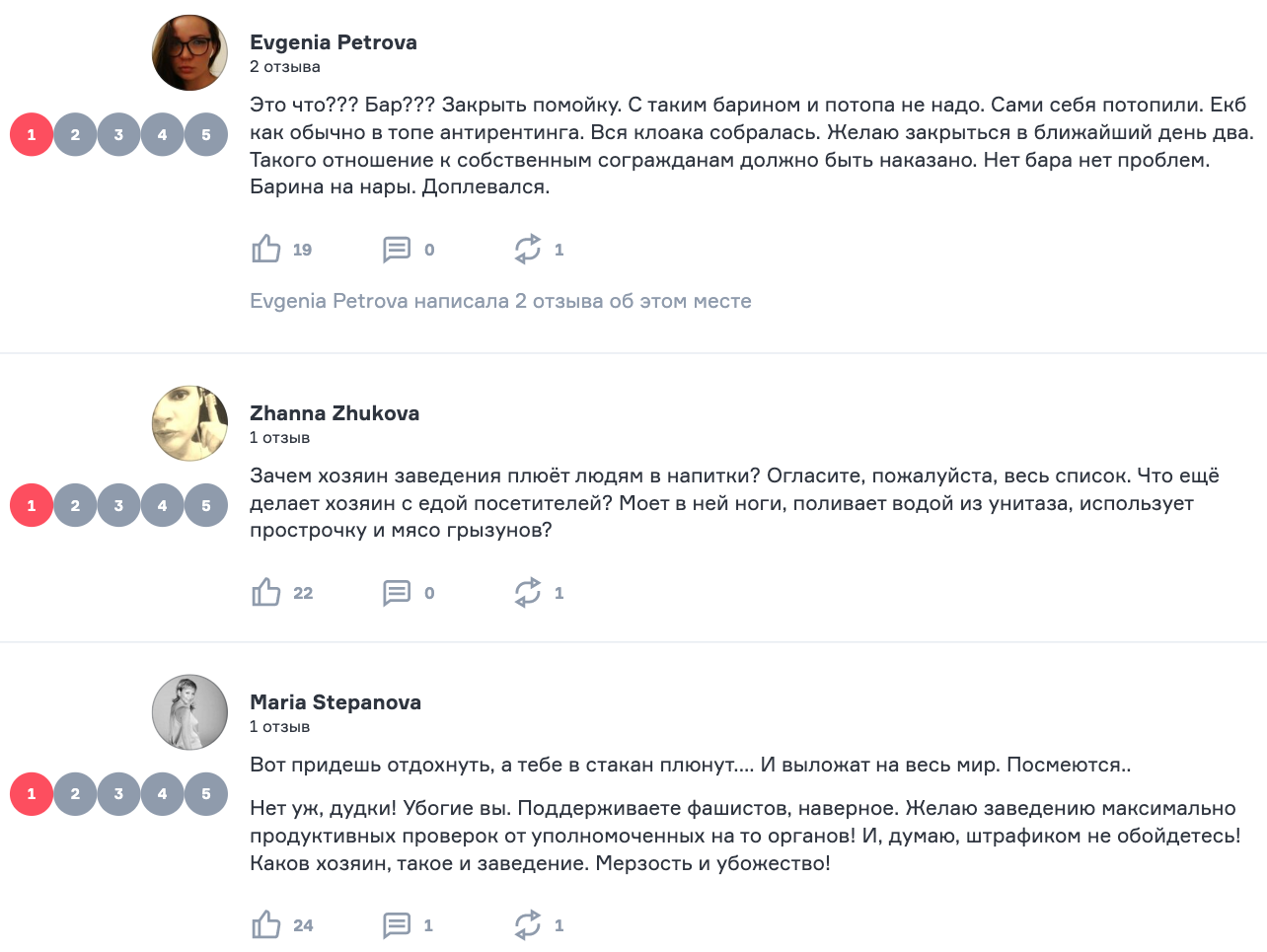Click Maria Stepanova's avatar photo
This screenshot has height=952, width=1267.
189,712
